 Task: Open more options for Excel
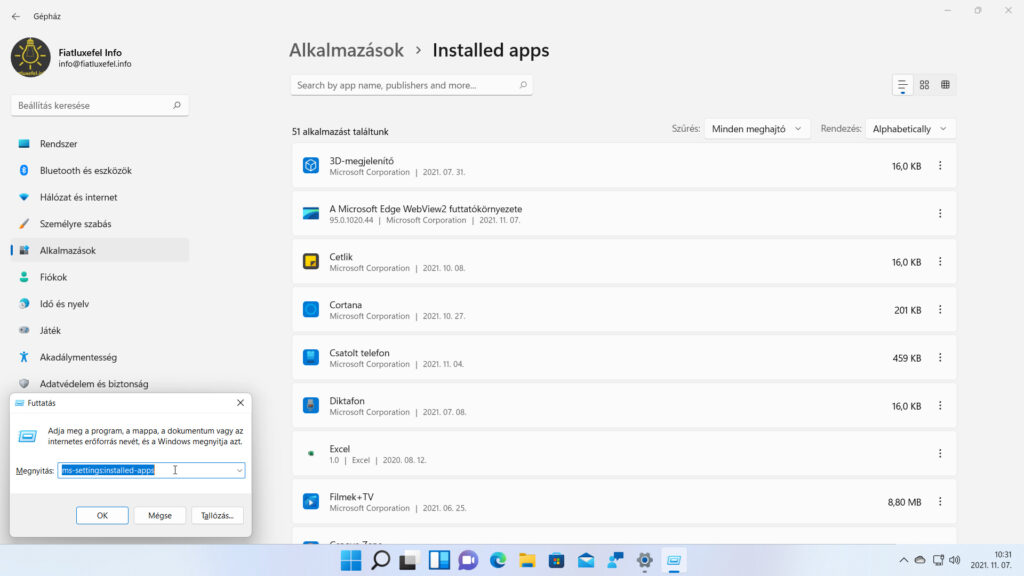[x=940, y=454]
